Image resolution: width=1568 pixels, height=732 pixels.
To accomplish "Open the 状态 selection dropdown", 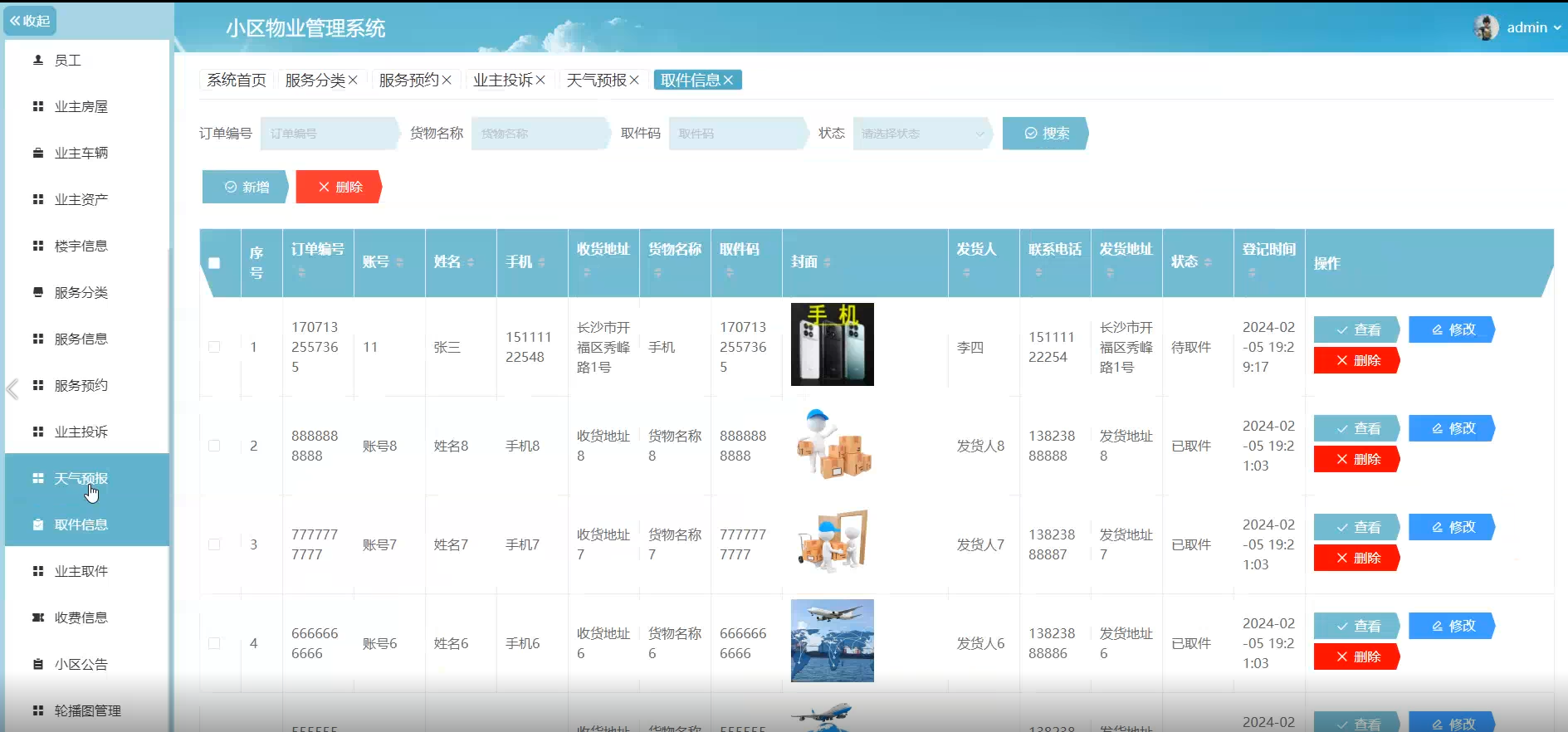I will pos(922,134).
